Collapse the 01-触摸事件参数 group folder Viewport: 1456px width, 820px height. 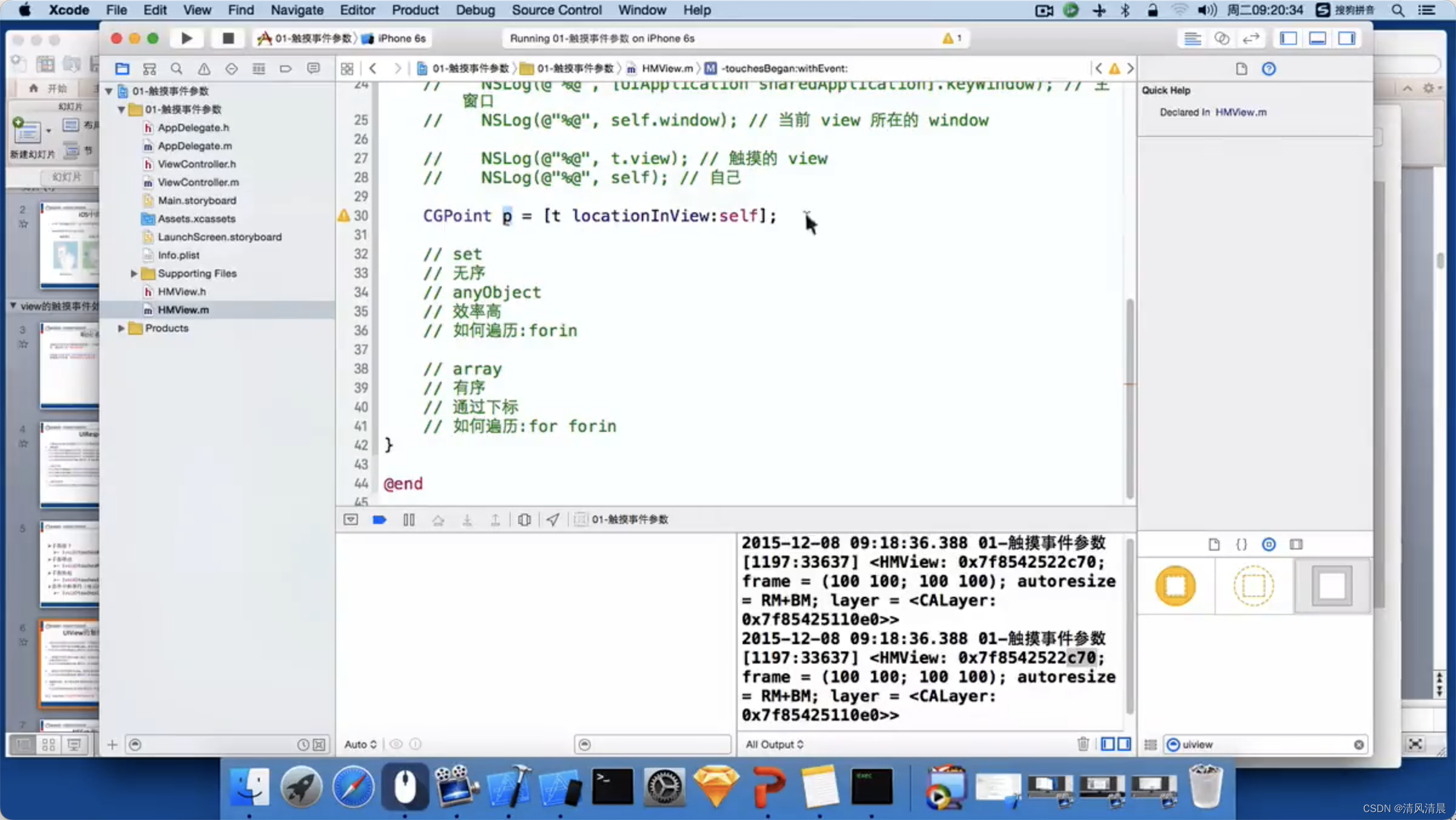click(x=121, y=109)
